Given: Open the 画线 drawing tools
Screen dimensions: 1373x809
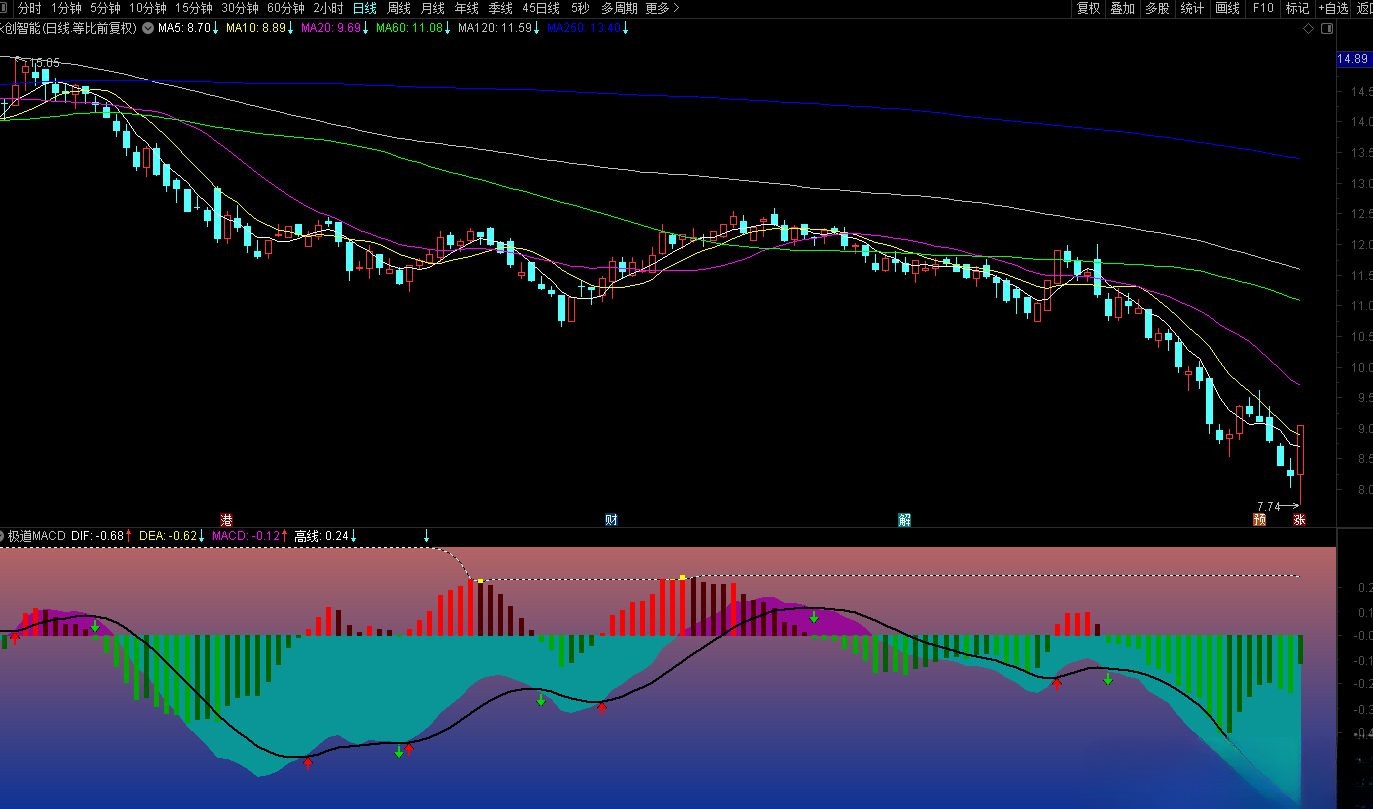Looking at the screenshot, I should pos(1227,8).
